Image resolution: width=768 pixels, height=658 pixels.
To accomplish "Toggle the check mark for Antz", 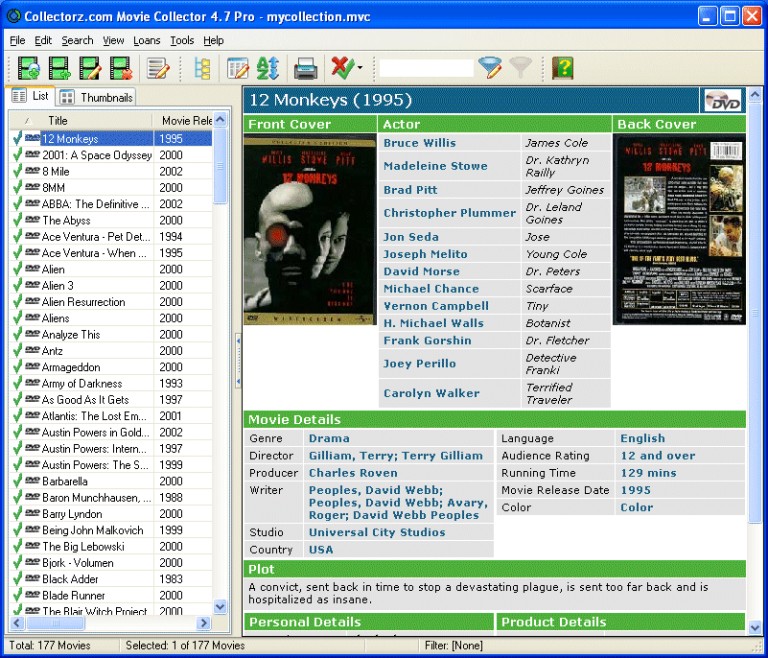I will tap(17, 351).
